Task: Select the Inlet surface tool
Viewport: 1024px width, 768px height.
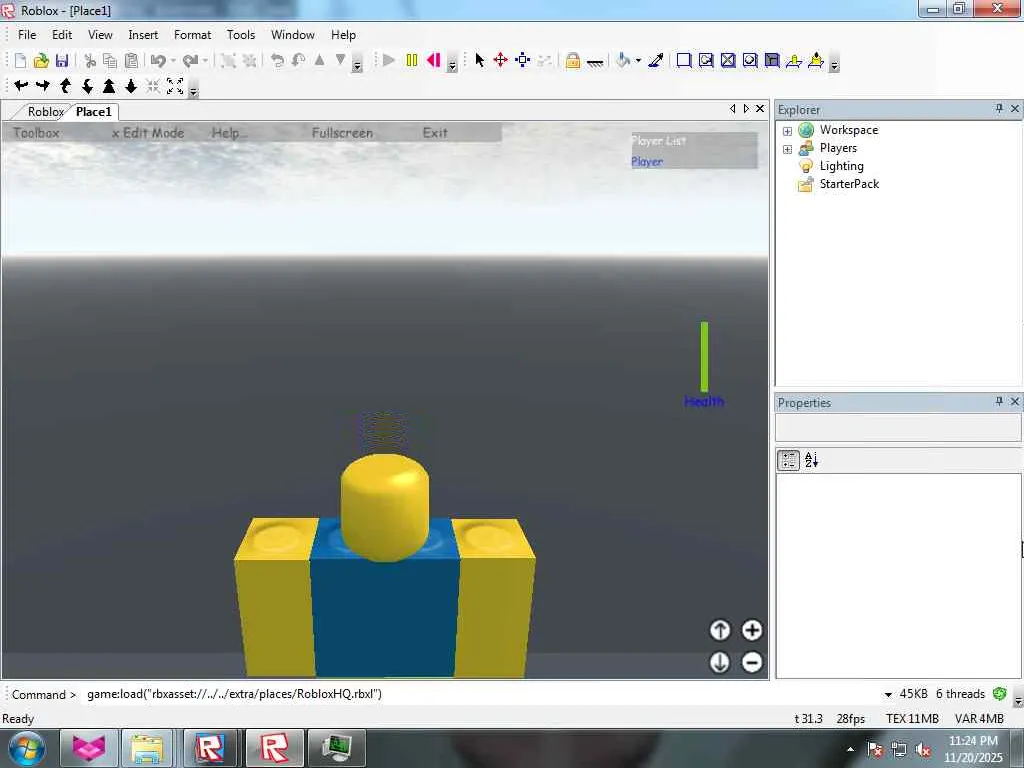Action: pyautogui.click(x=750, y=61)
